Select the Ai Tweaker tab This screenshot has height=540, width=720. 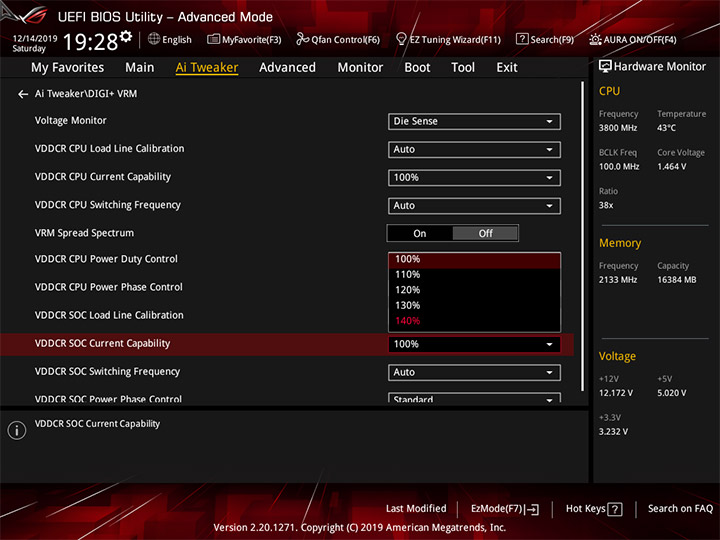click(207, 68)
